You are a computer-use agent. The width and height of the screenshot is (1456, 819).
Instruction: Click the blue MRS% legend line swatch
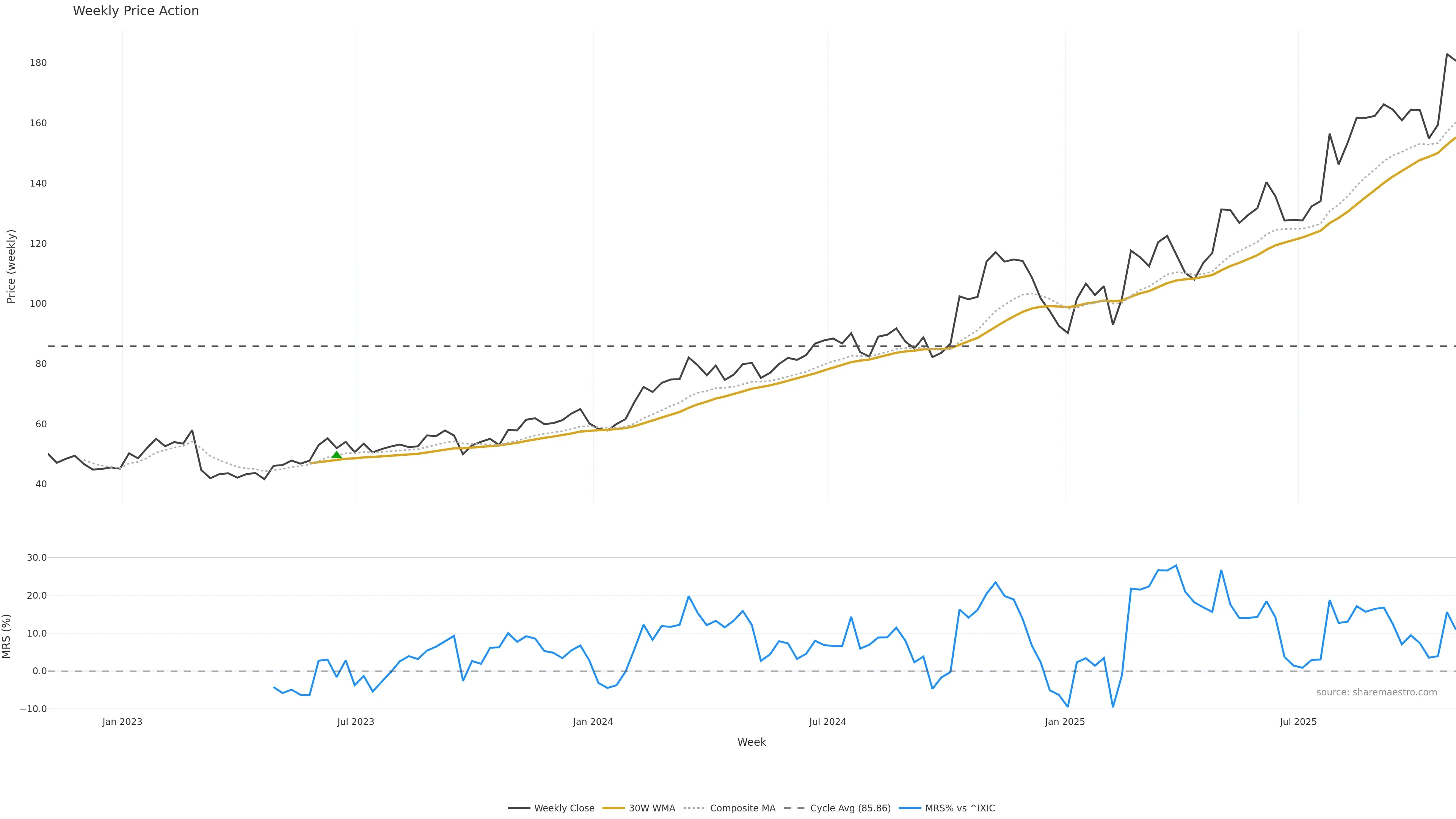point(910,808)
